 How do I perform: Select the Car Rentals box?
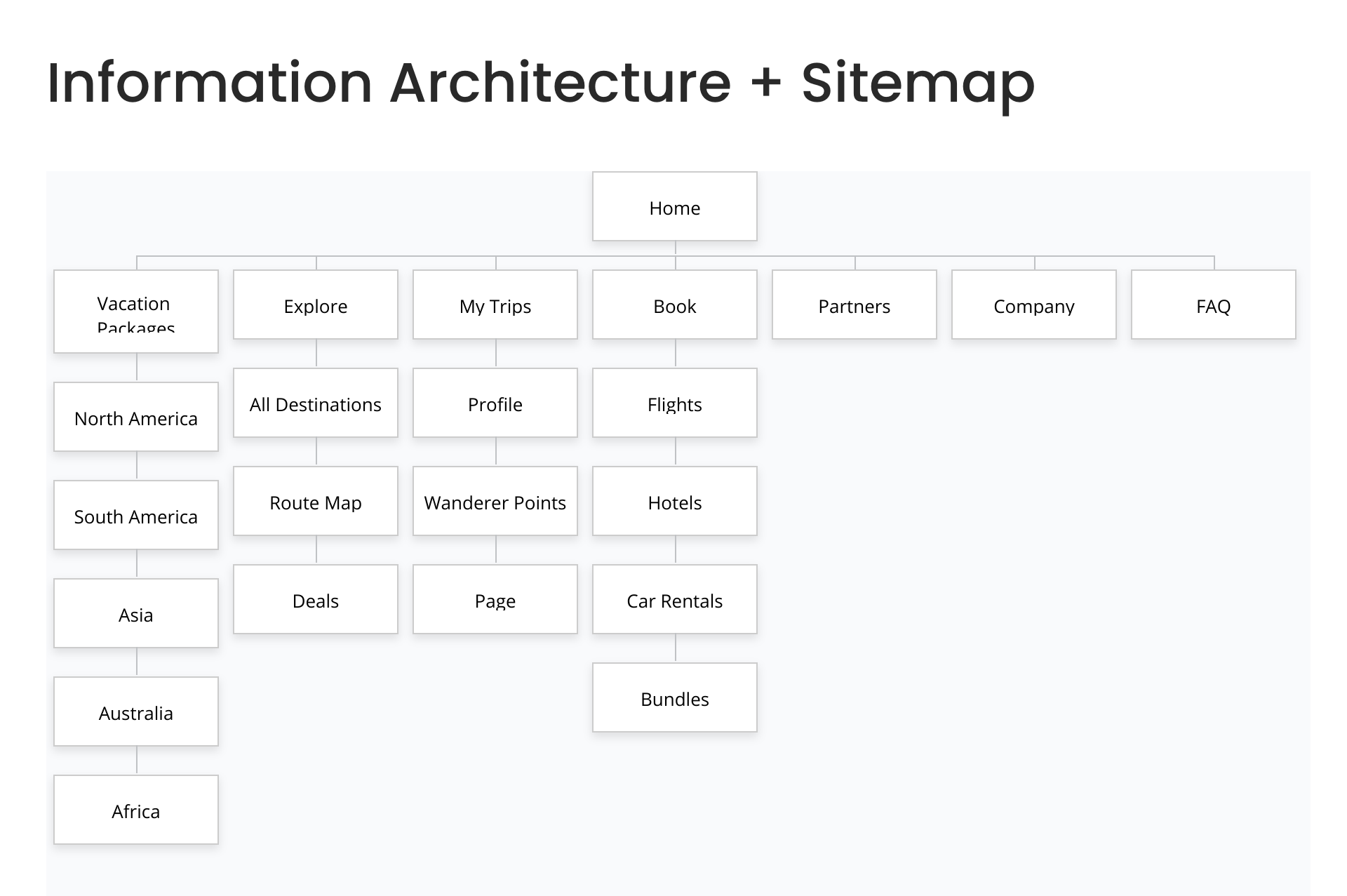tap(675, 599)
